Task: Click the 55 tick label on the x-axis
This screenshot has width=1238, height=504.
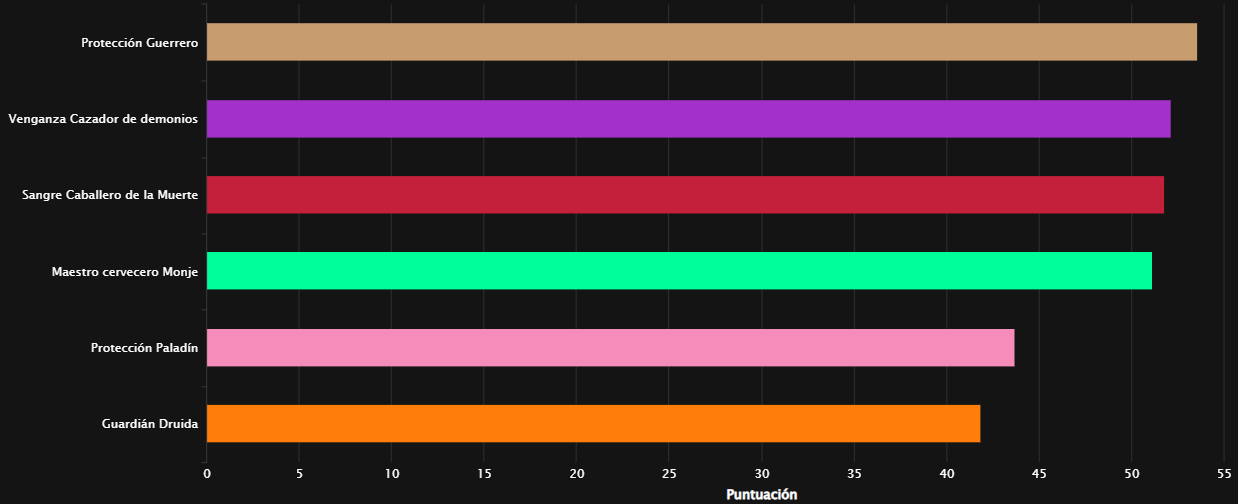Action: point(1224,473)
